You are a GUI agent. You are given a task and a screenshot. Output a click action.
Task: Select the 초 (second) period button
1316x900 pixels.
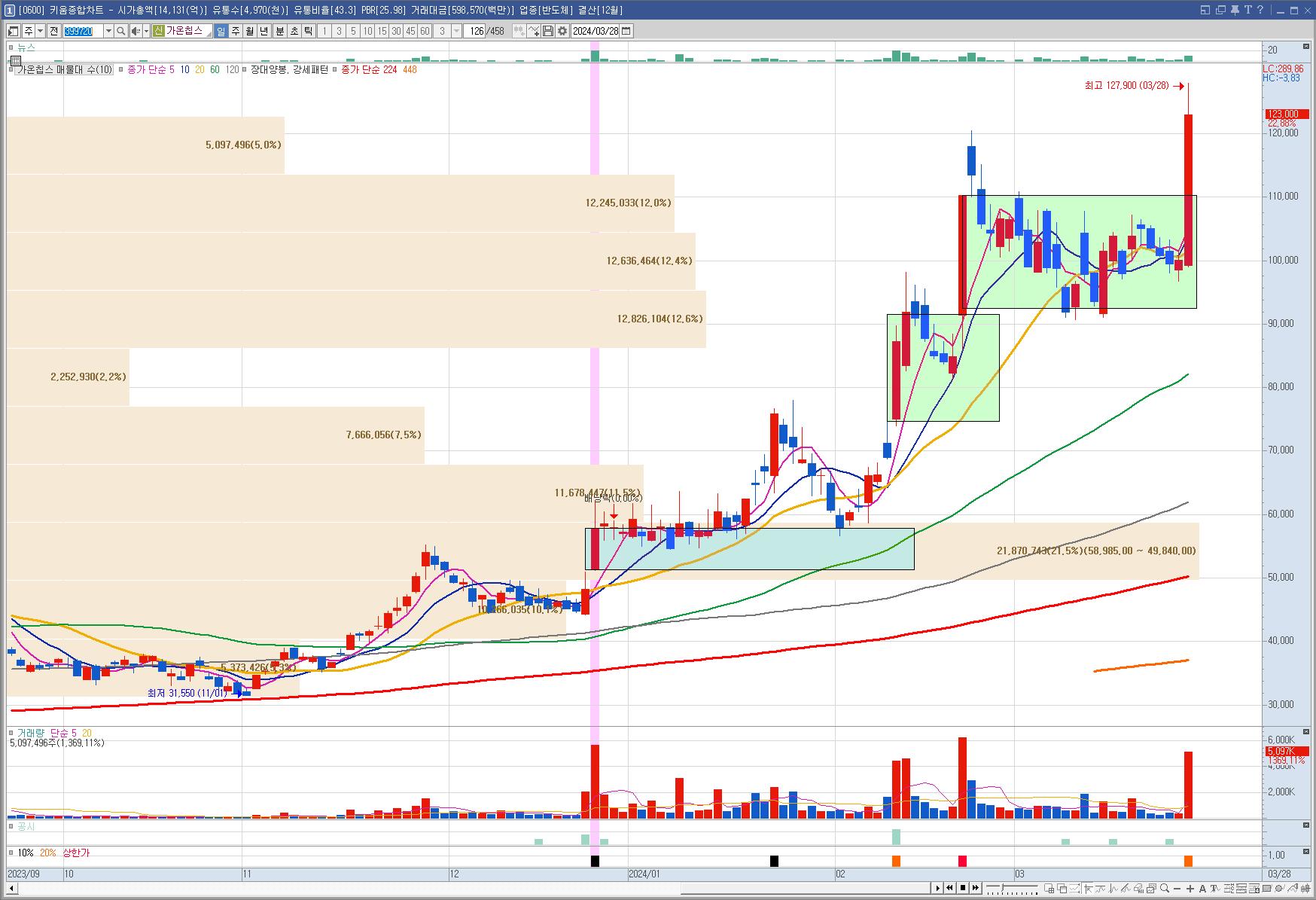pyautogui.click(x=294, y=31)
